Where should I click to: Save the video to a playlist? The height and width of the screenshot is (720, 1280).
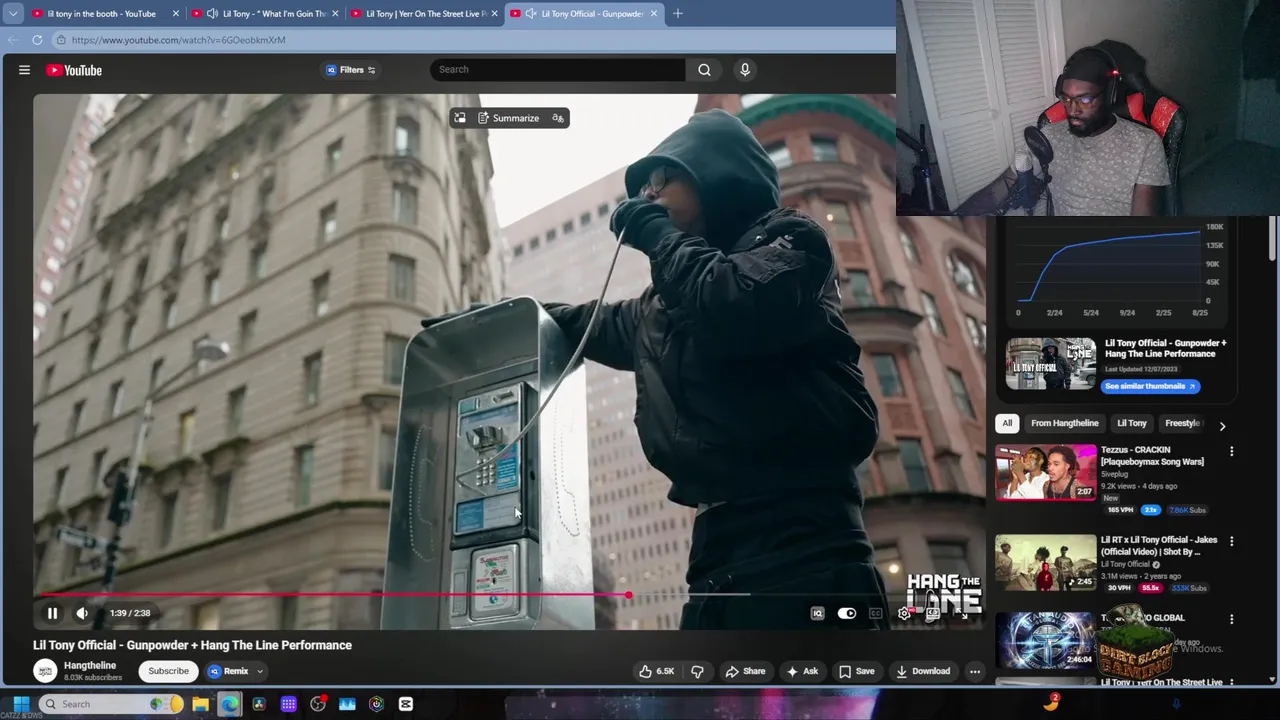856,671
